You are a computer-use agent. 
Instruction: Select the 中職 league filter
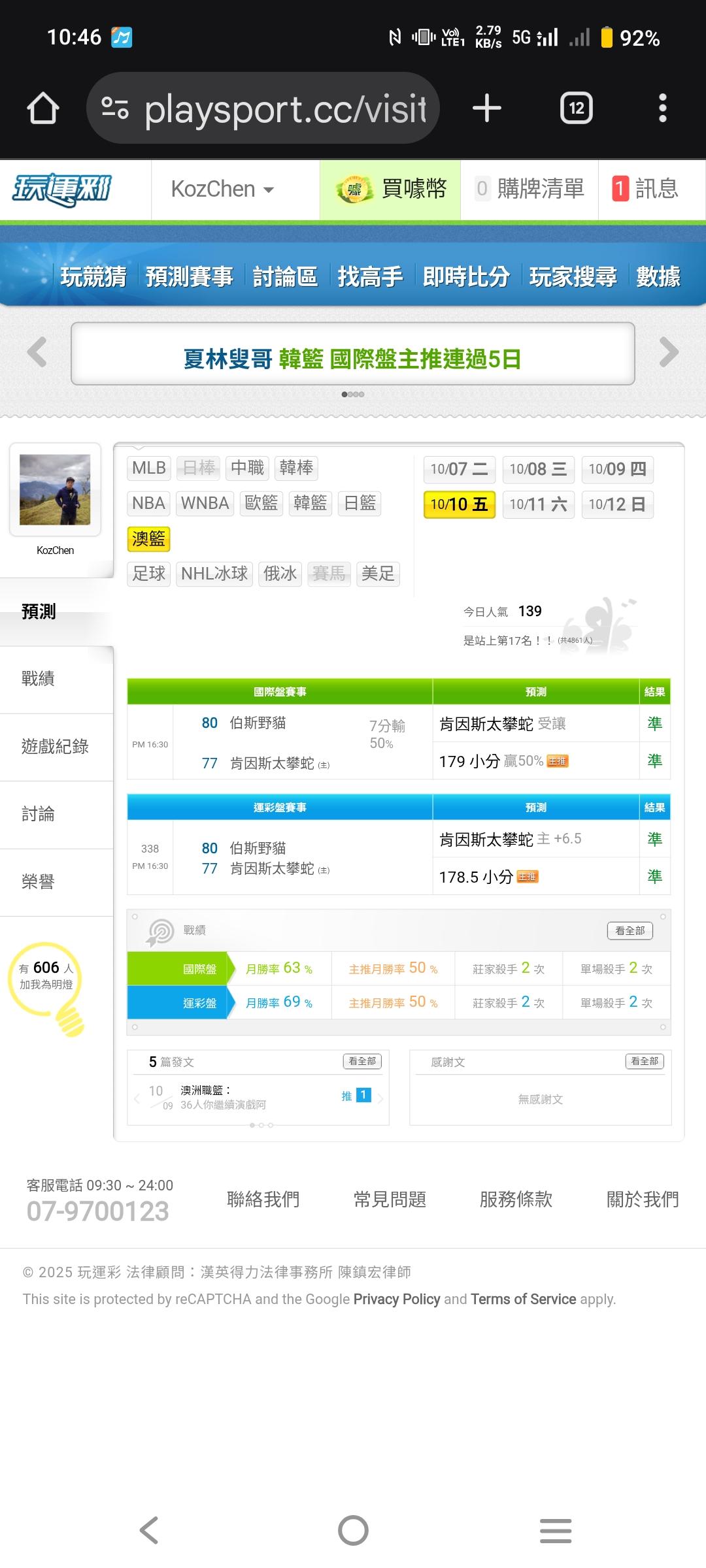pyautogui.click(x=247, y=468)
